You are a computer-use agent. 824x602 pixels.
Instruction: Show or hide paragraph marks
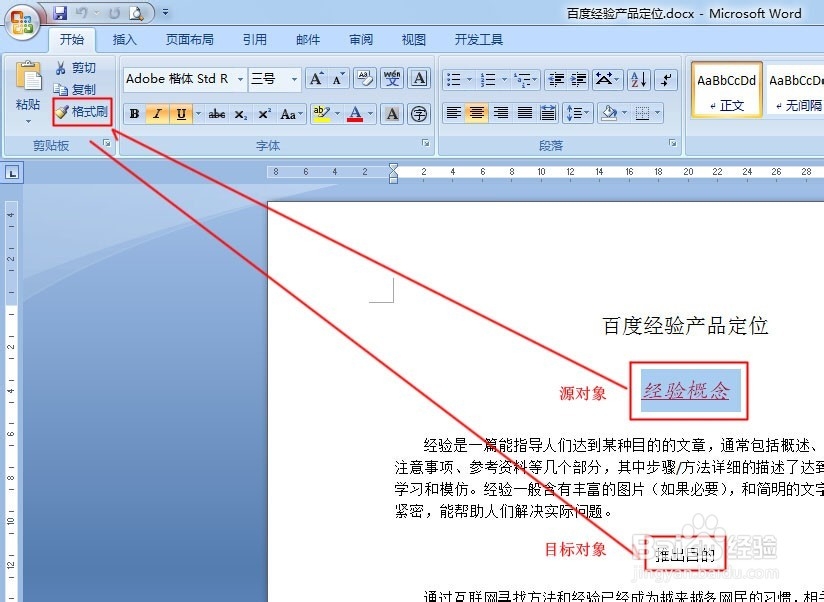coord(666,80)
